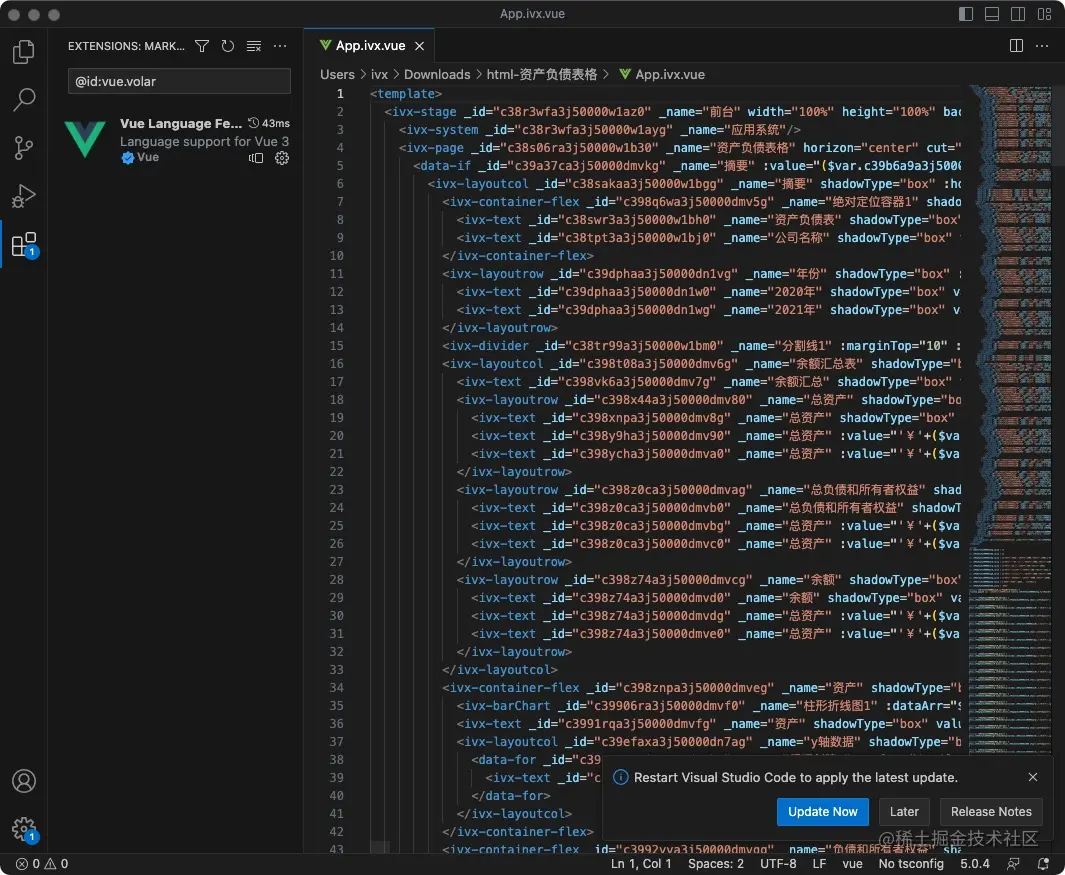The width and height of the screenshot is (1065, 875).
Task: Toggle the secondary side bar layout icon
Action: [1017, 14]
